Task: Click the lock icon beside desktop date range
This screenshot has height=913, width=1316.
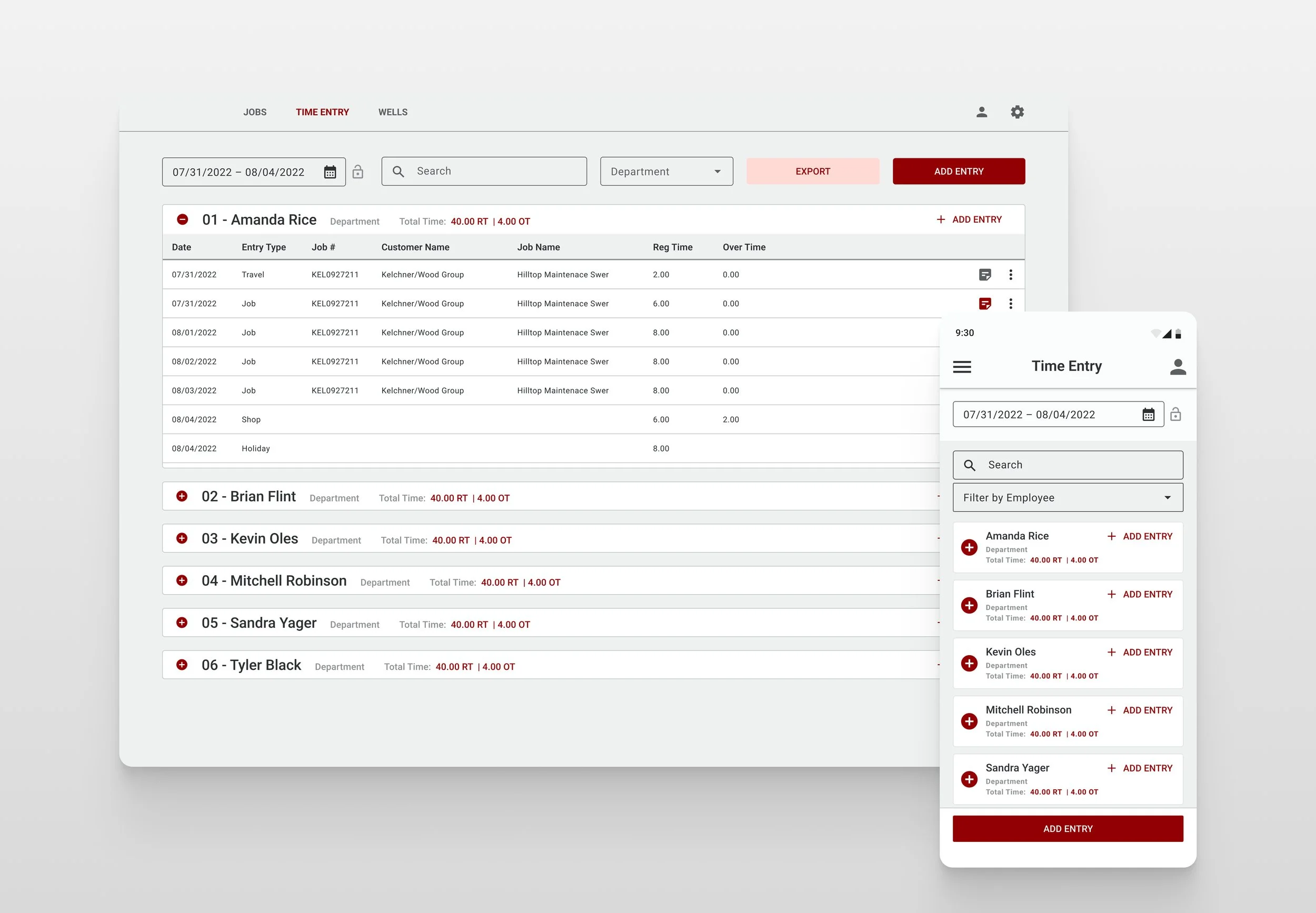Action: point(357,172)
